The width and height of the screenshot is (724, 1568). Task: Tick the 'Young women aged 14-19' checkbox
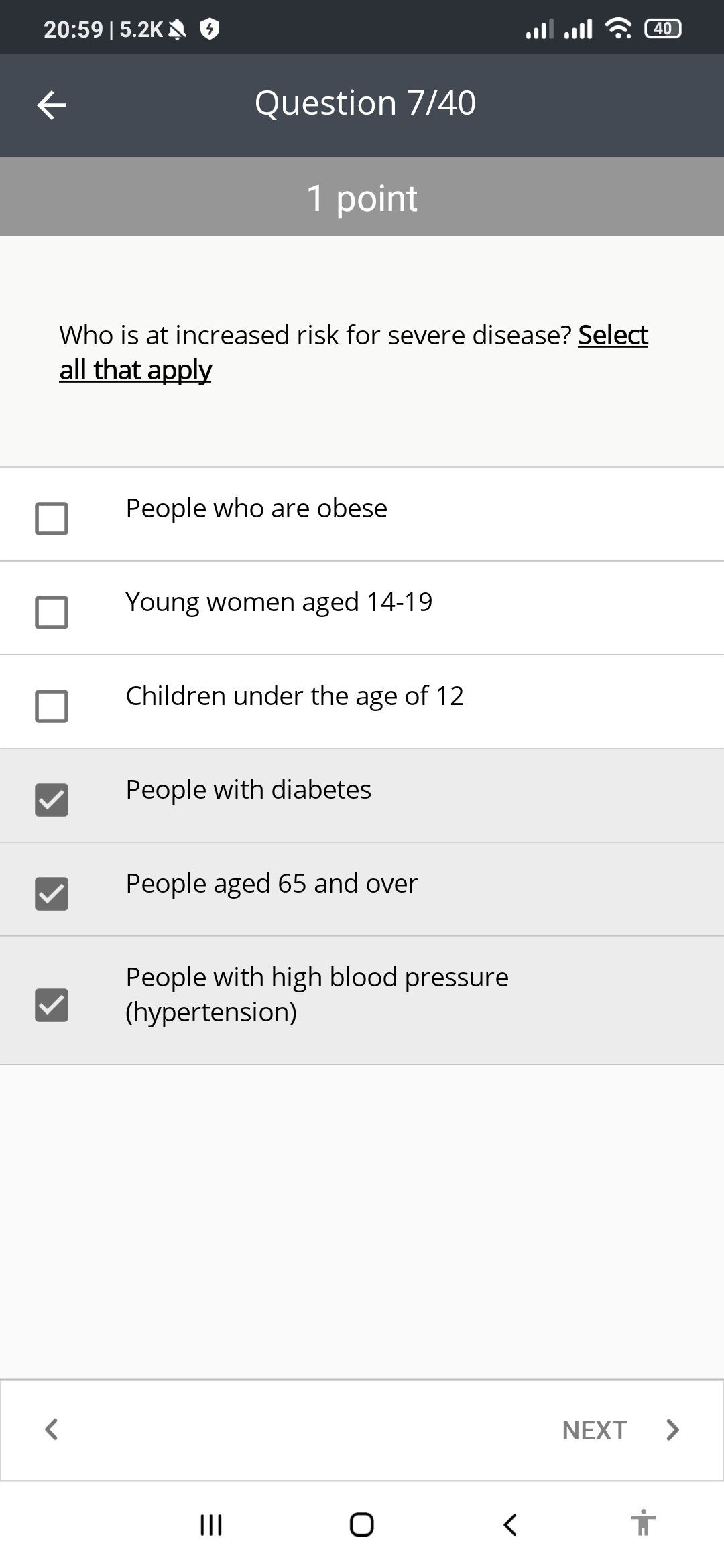click(x=52, y=612)
